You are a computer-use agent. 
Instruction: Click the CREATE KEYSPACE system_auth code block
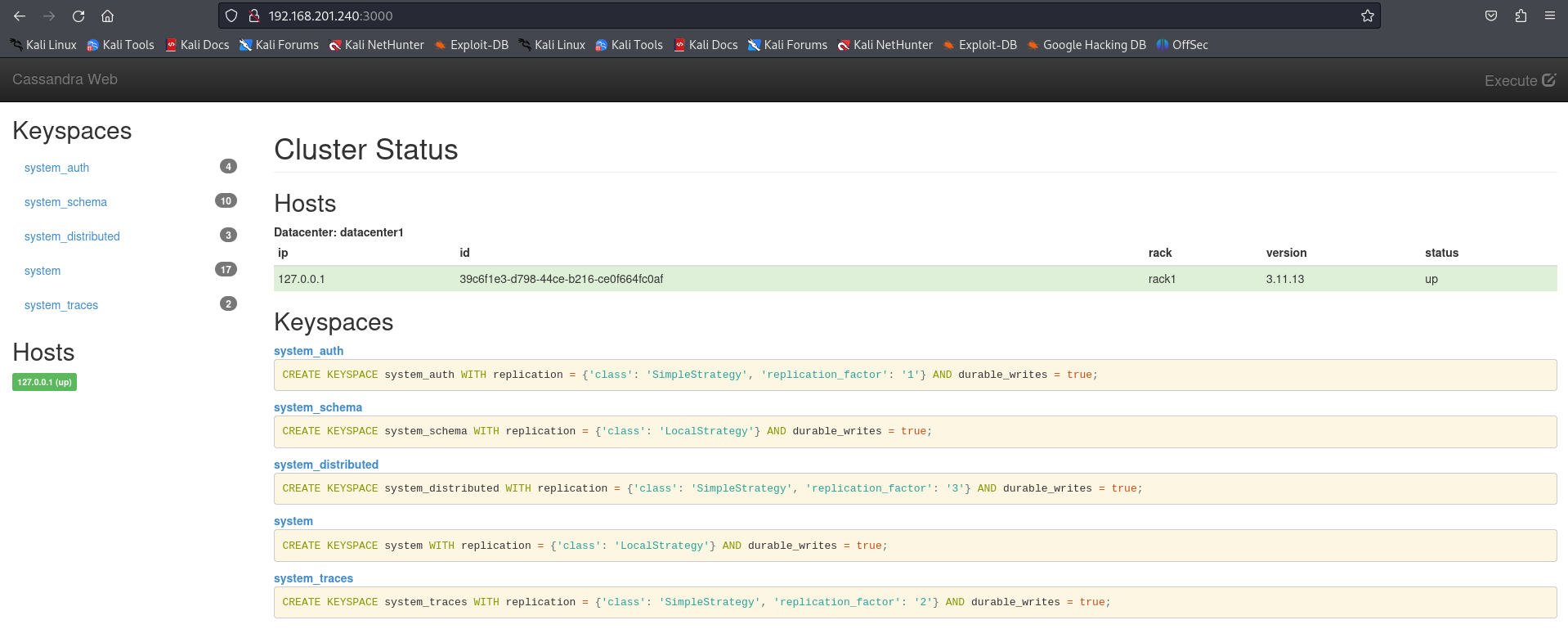[x=915, y=375]
